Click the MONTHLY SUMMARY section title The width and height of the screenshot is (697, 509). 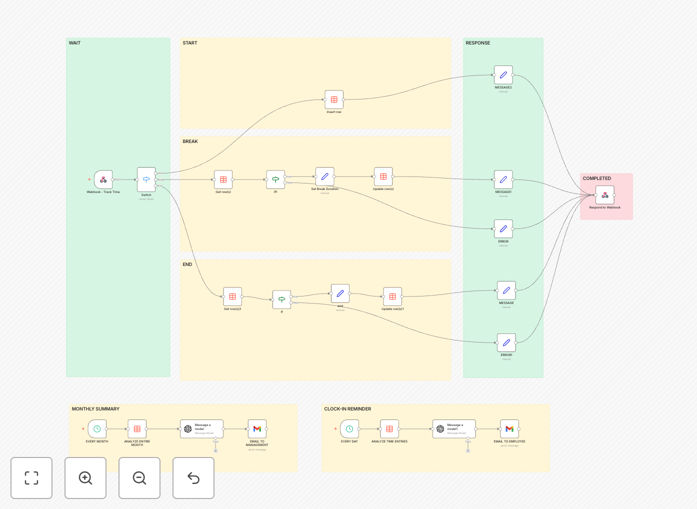[x=96, y=409]
